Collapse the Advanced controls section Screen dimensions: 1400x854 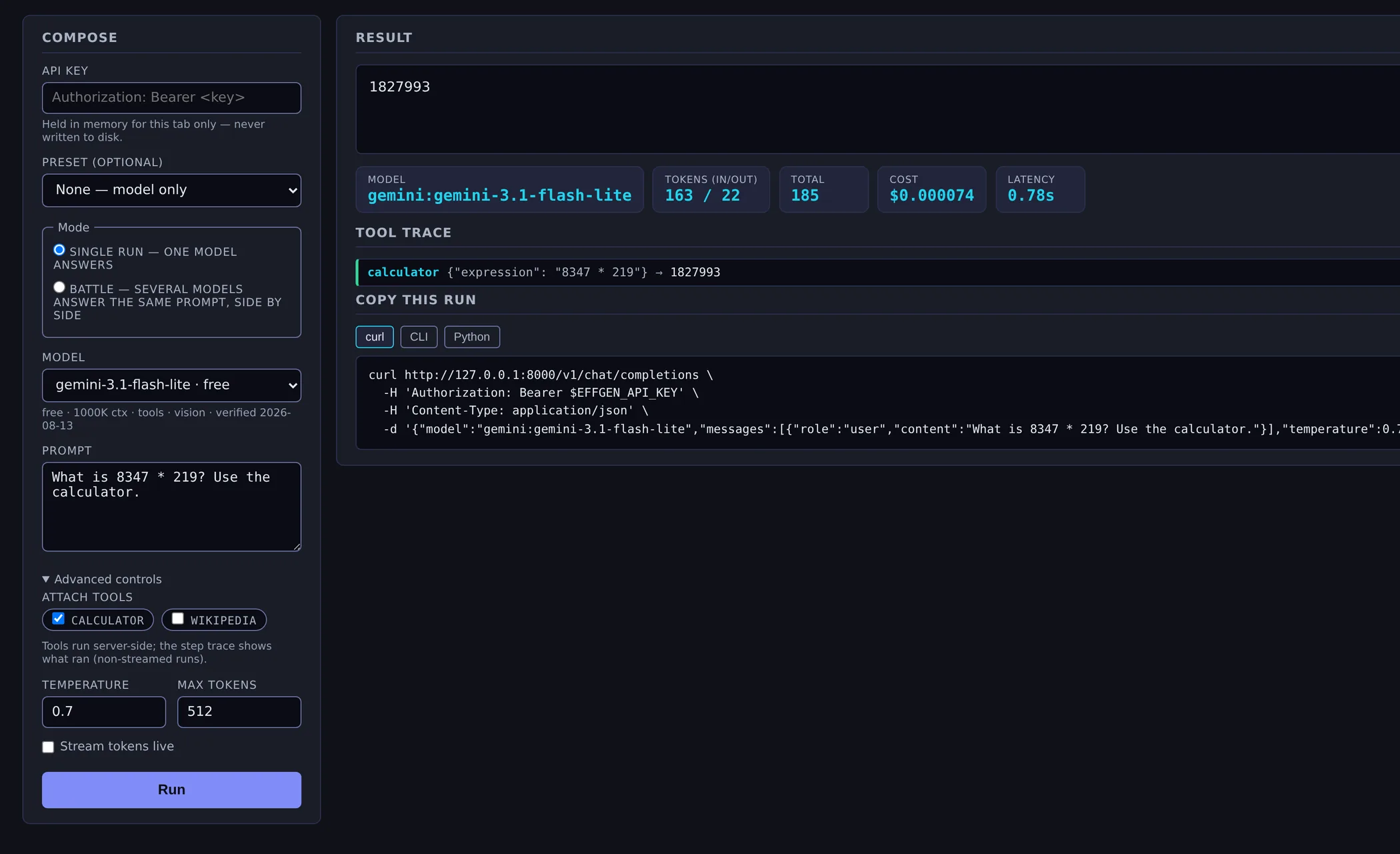point(102,579)
